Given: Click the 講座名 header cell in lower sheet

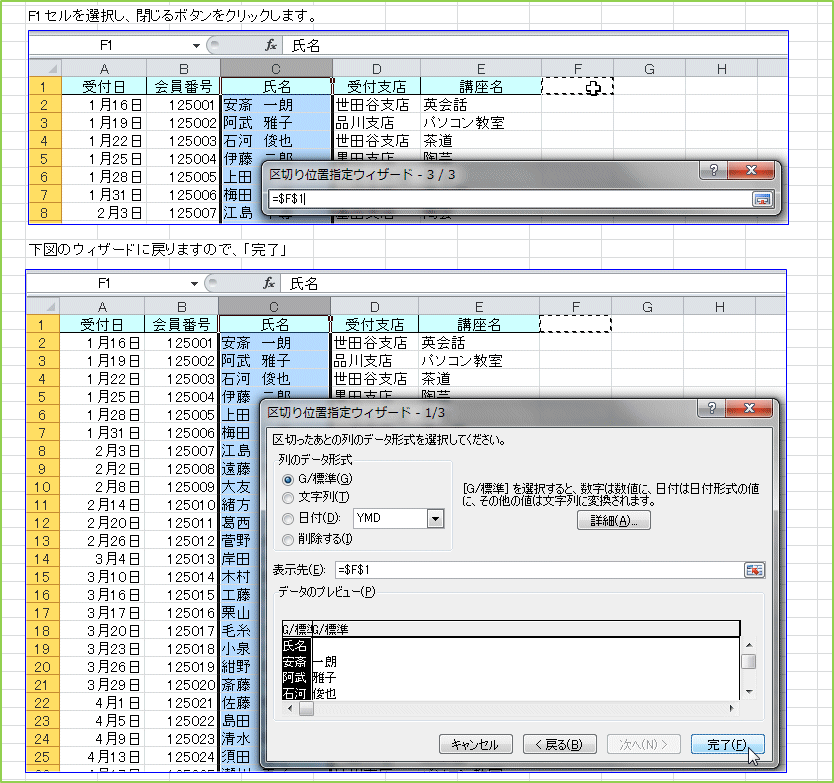Looking at the screenshot, I should [479, 324].
